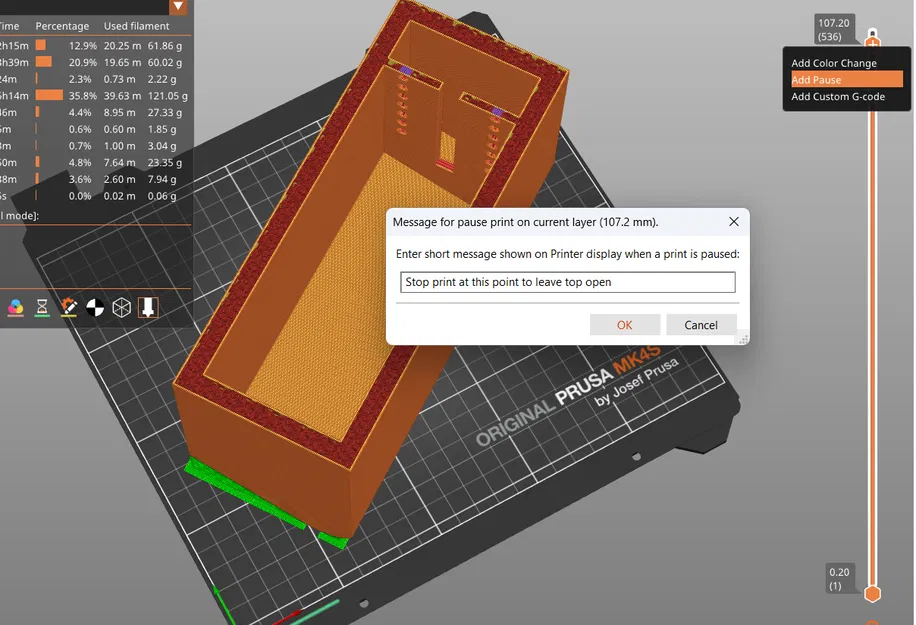The height and width of the screenshot is (625, 916).
Task: Click the 107.20 (536) layer label
Action: [x=834, y=30]
